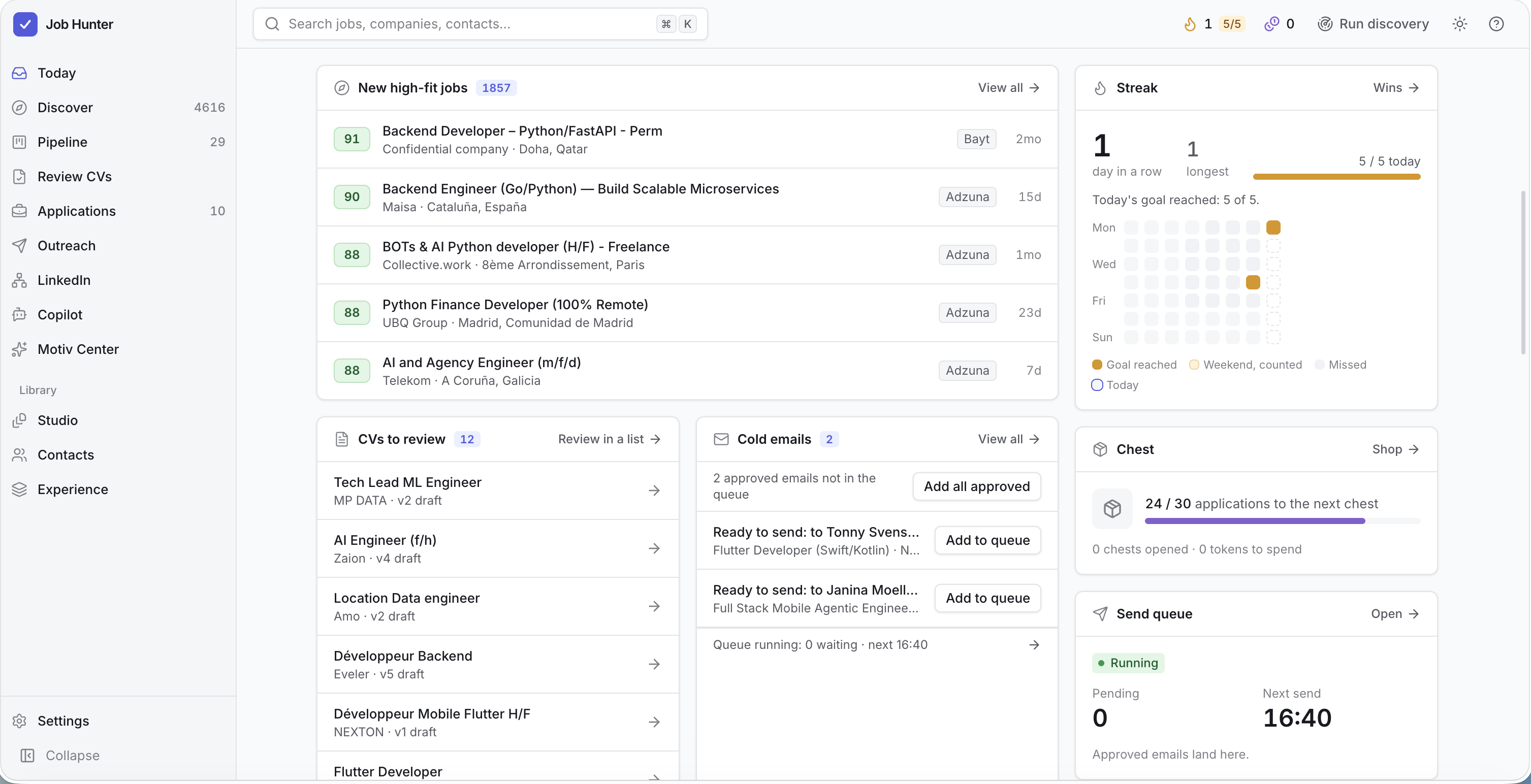Screen dimensions: 1531x784
Task: Open the chest Shop link
Action: click(1395, 449)
